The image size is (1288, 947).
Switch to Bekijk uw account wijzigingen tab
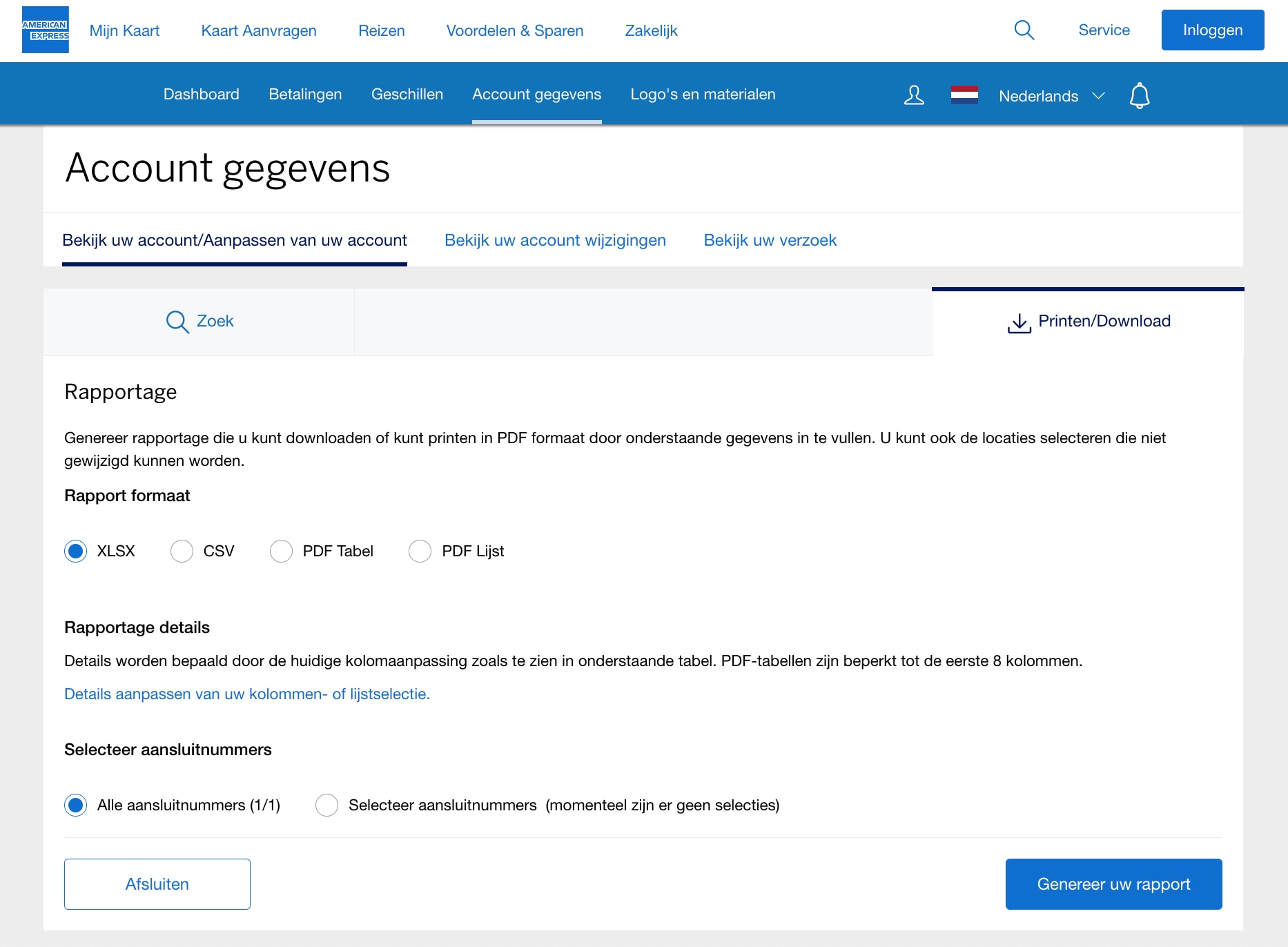555,240
